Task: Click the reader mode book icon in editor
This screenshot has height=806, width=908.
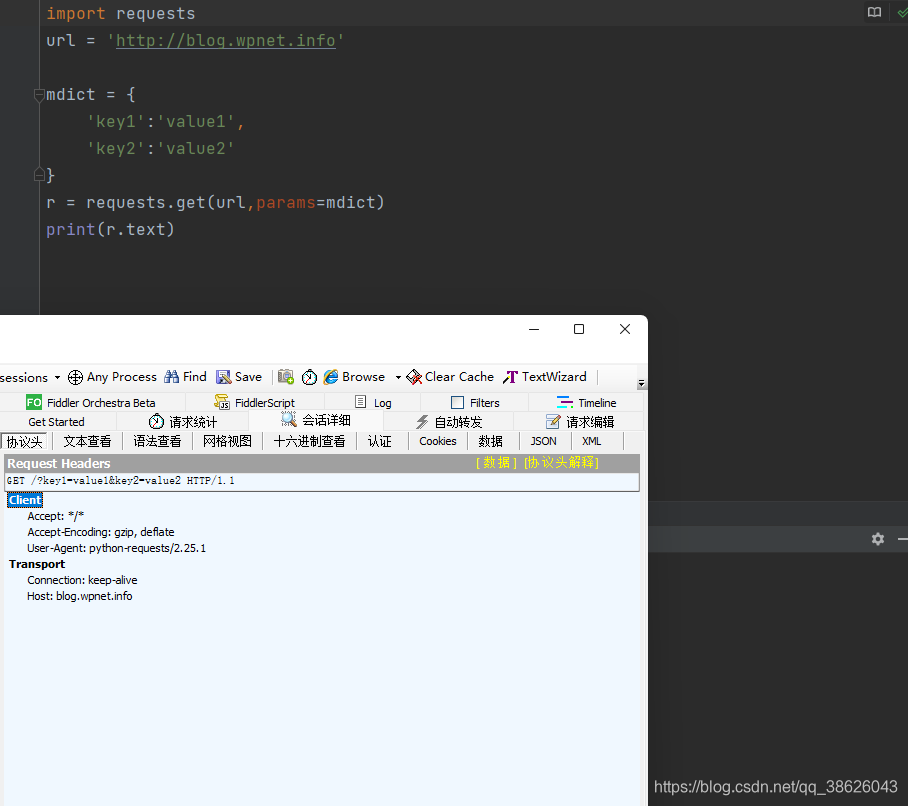Action: click(x=874, y=12)
